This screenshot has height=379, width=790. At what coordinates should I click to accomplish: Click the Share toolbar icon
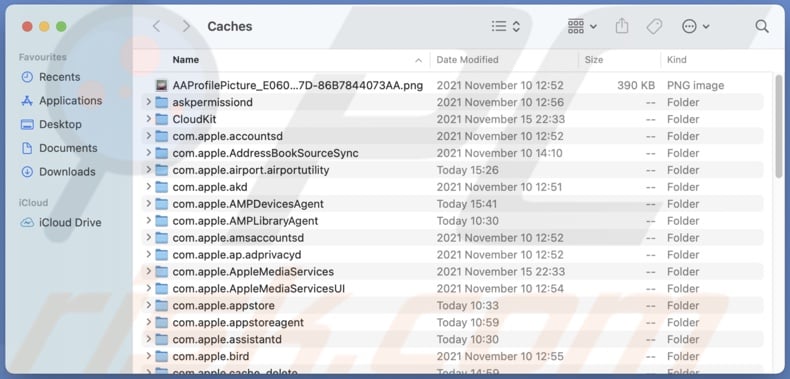tap(622, 26)
